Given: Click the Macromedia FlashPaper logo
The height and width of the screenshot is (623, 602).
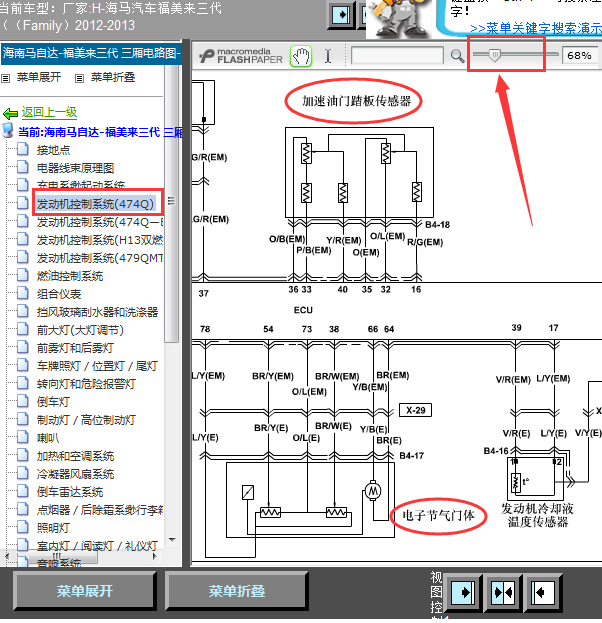Looking at the screenshot, I should pos(241,56).
